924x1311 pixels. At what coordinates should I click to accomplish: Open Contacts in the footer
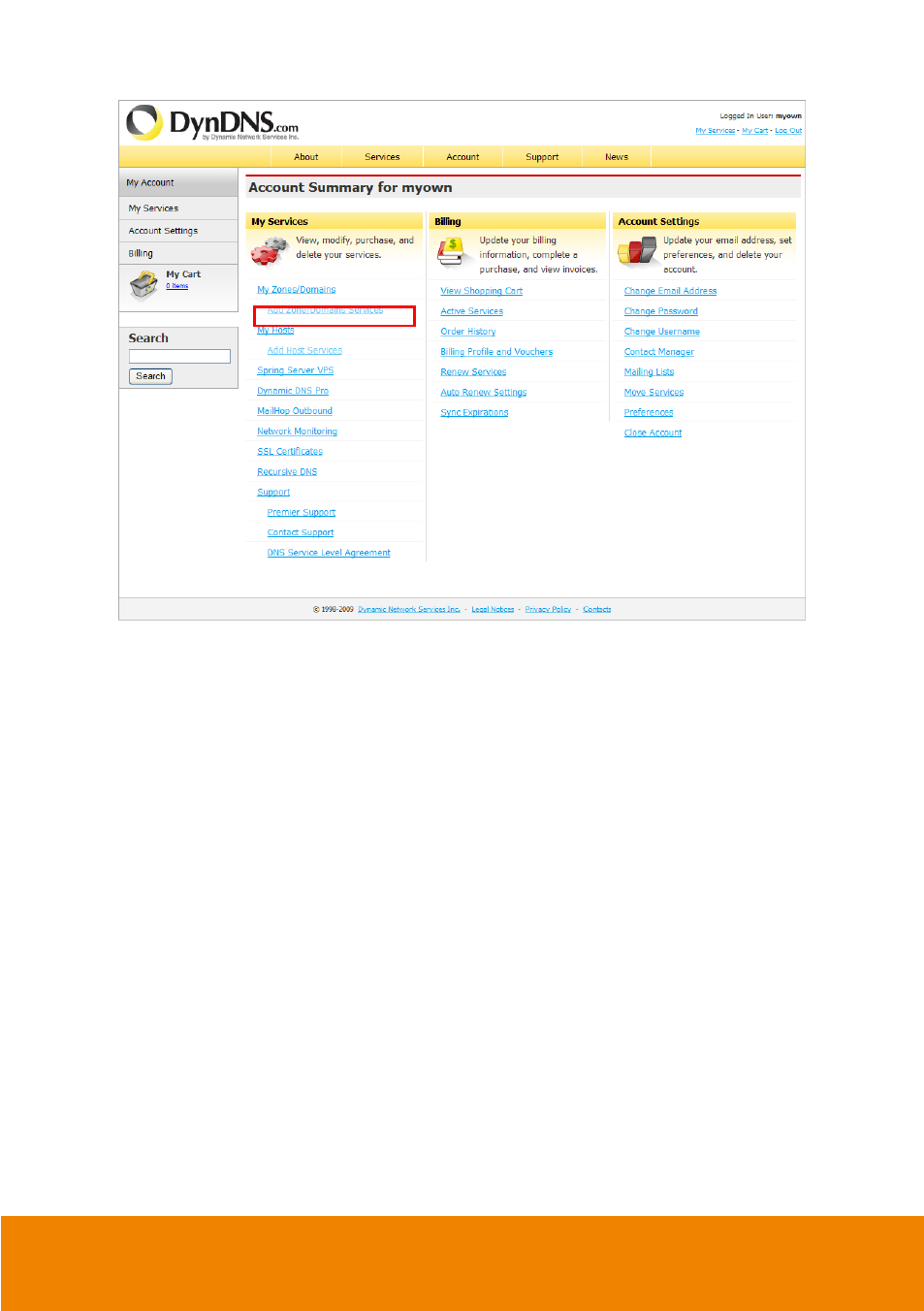597,610
